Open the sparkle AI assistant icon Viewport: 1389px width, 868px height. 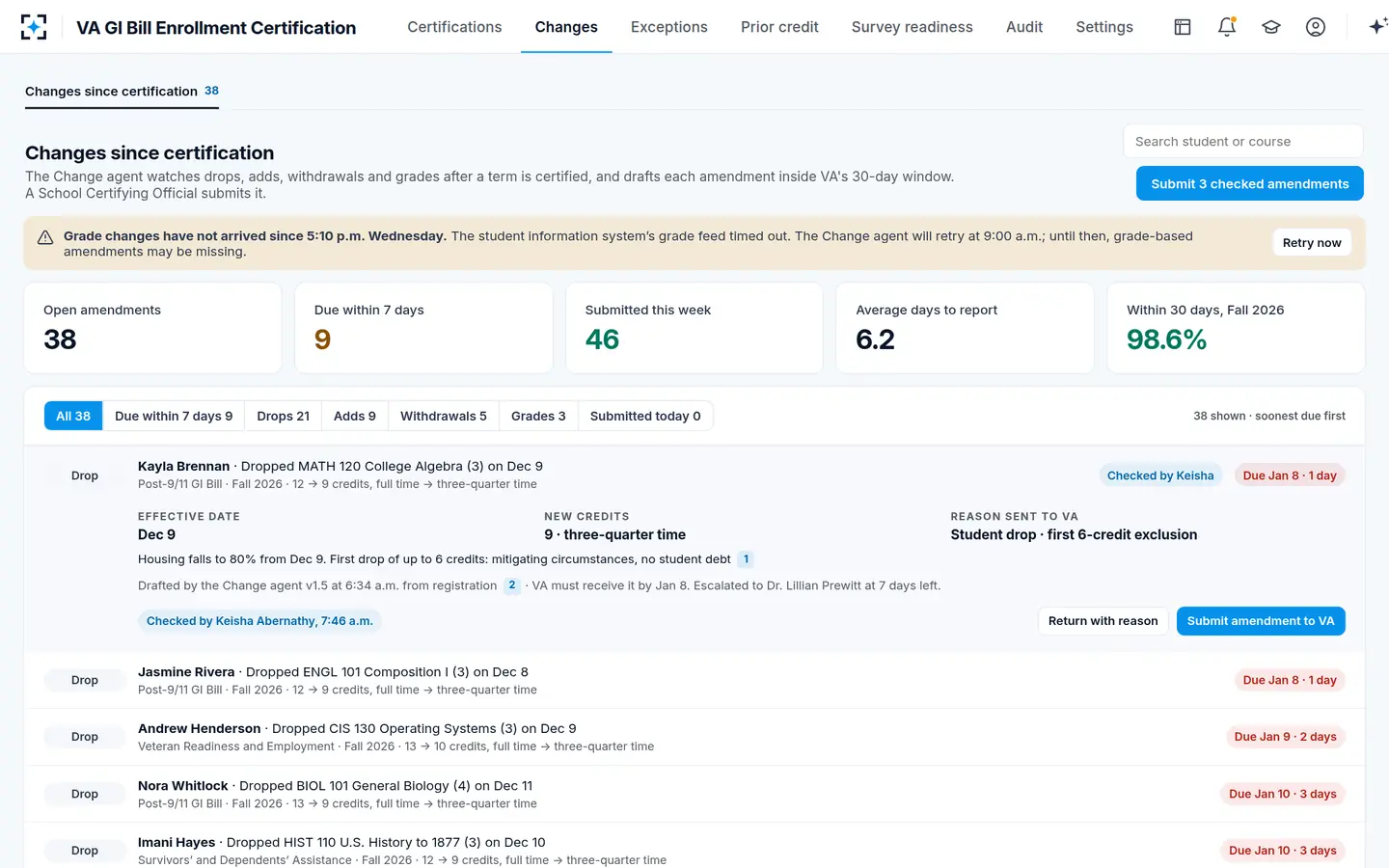tap(1377, 27)
